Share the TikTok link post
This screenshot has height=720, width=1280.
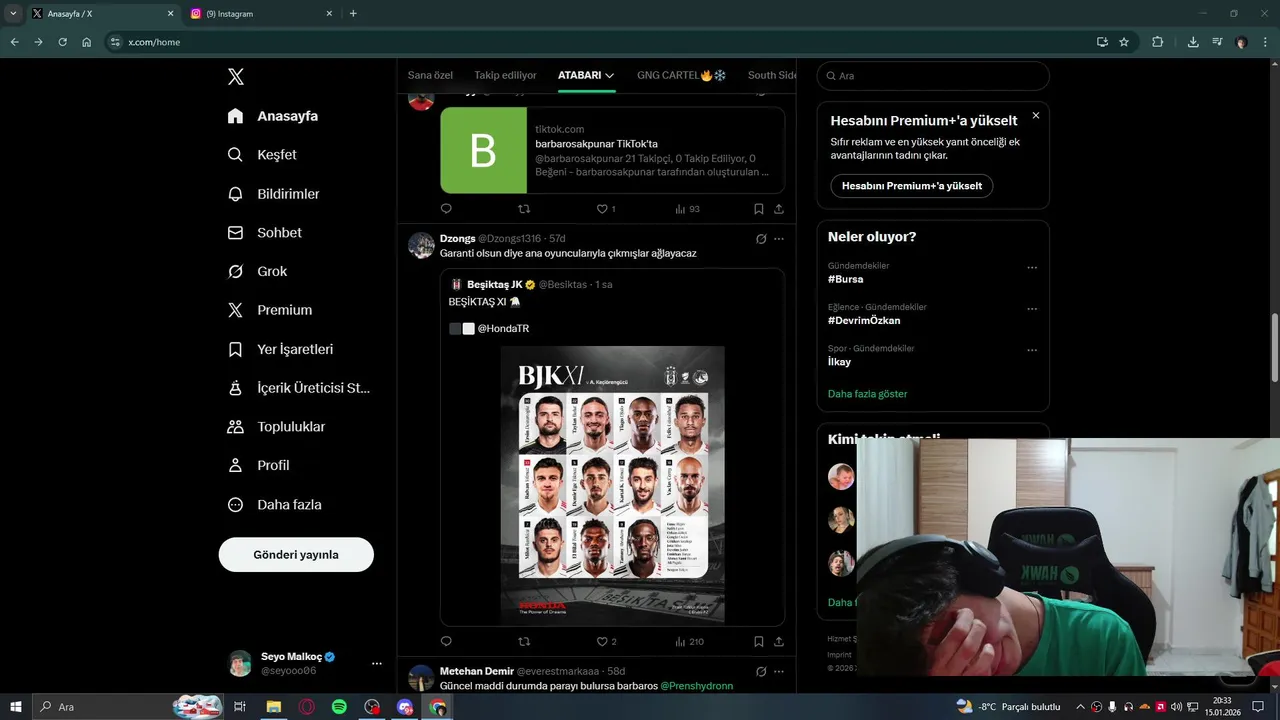(x=779, y=209)
